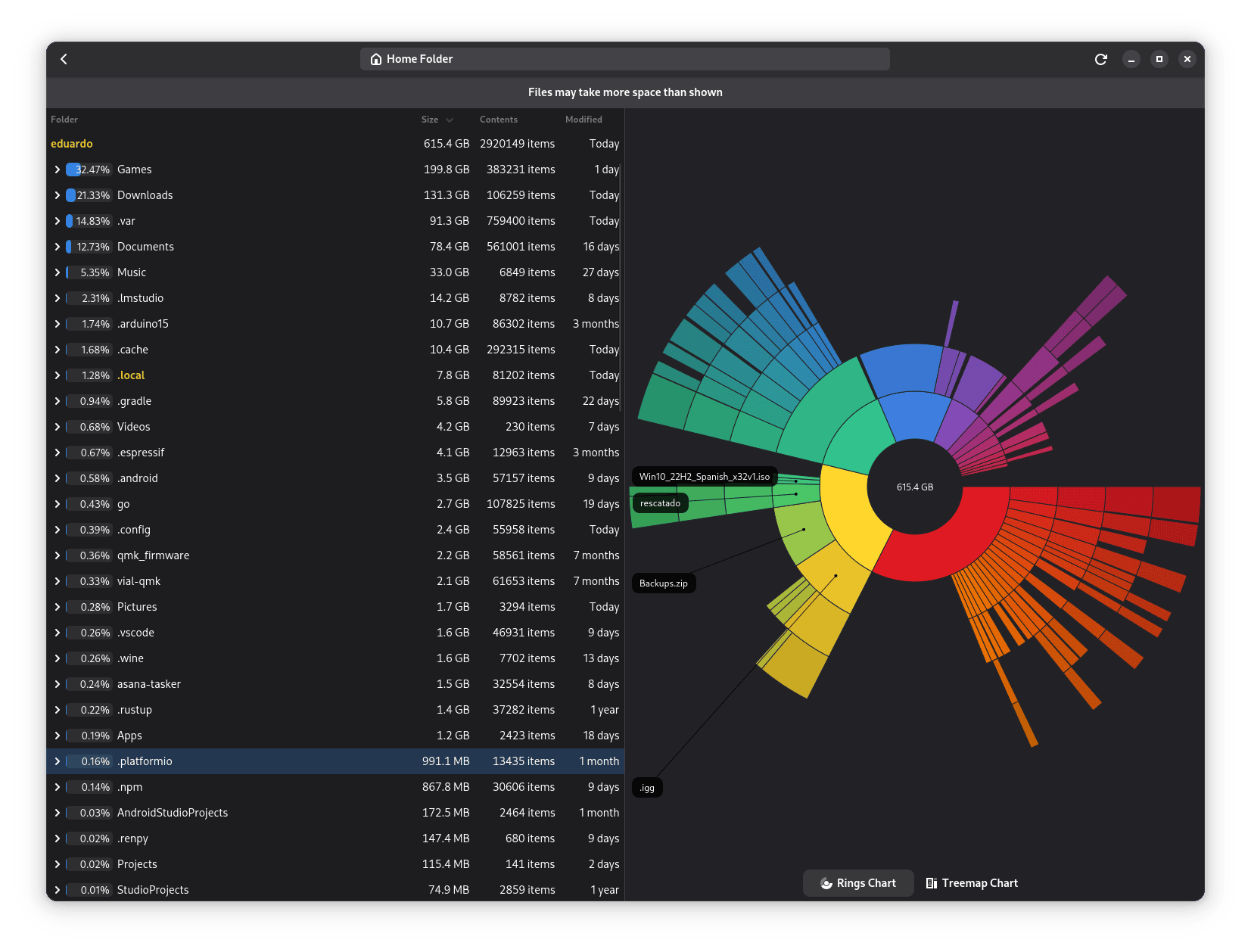Click the home icon in location bar

[375, 59]
